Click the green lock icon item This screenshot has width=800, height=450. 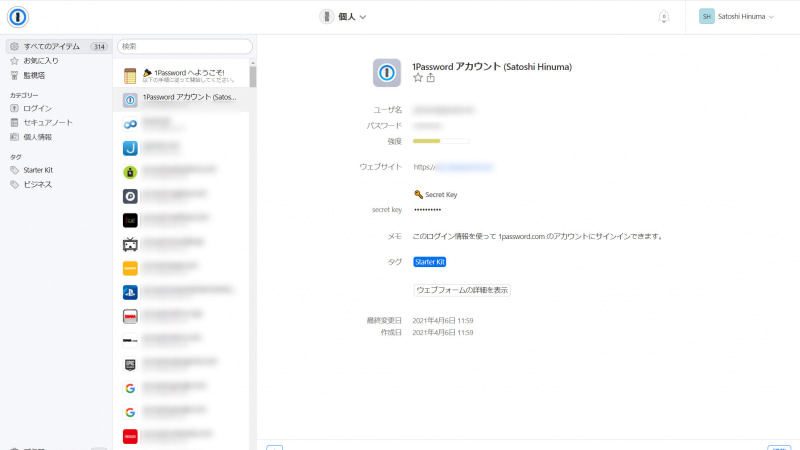tap(130, 172)
